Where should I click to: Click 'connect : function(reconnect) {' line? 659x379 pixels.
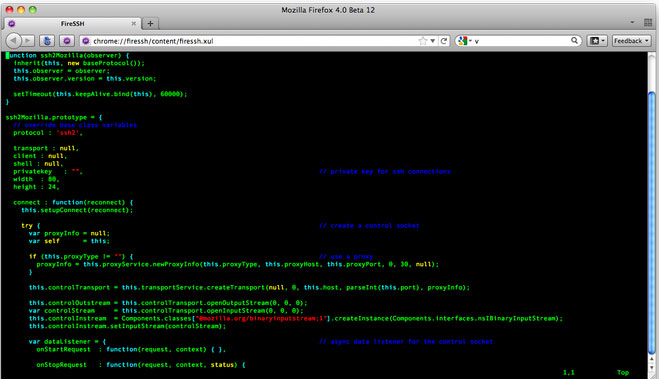coord(73,203)
